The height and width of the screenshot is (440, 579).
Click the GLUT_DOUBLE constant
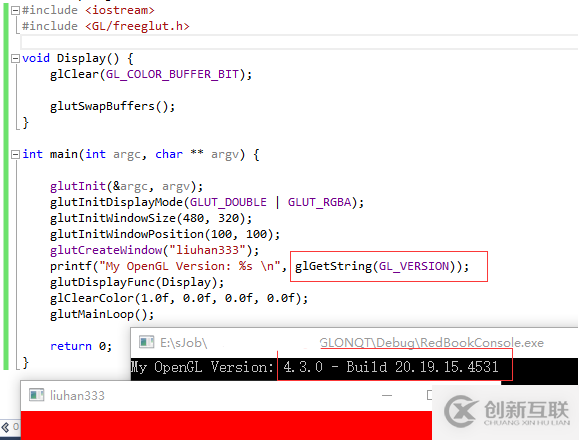pos(228,202)
